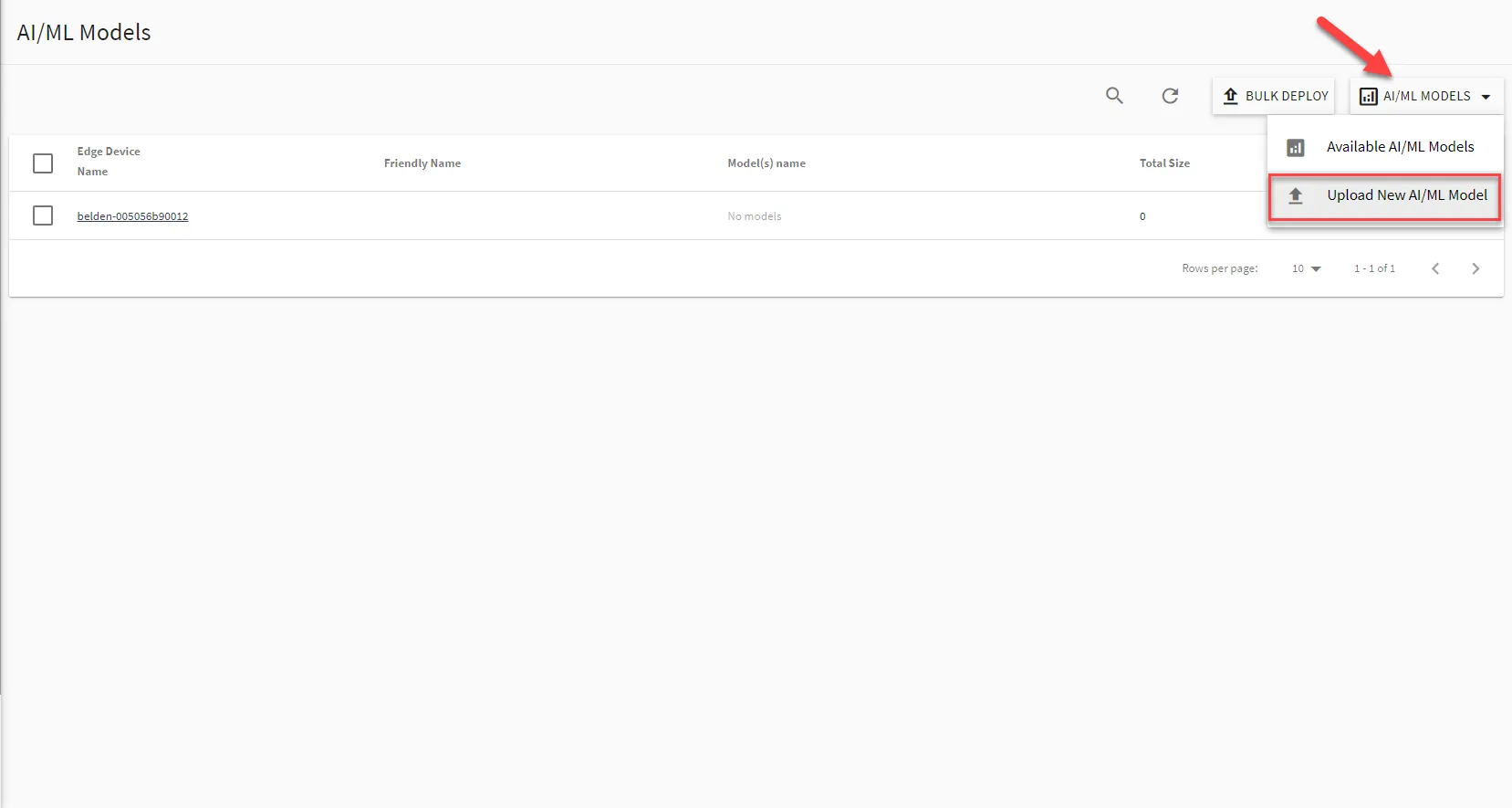Click the AI/ML Models page title

click(84, 32)
